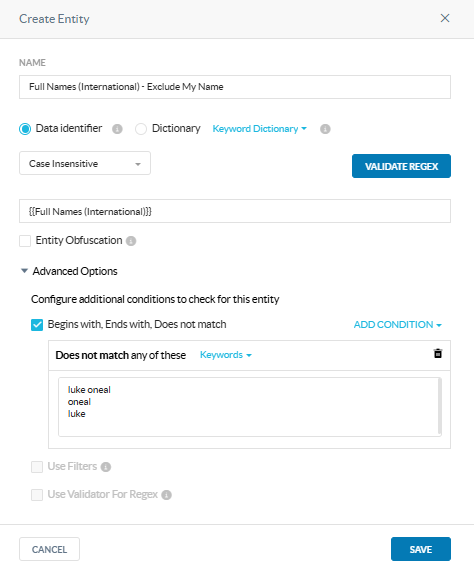Screen dimensions: 474x565
Task: Open the Keyword Dictionary dropdown
Action: (x=259, y=129)
